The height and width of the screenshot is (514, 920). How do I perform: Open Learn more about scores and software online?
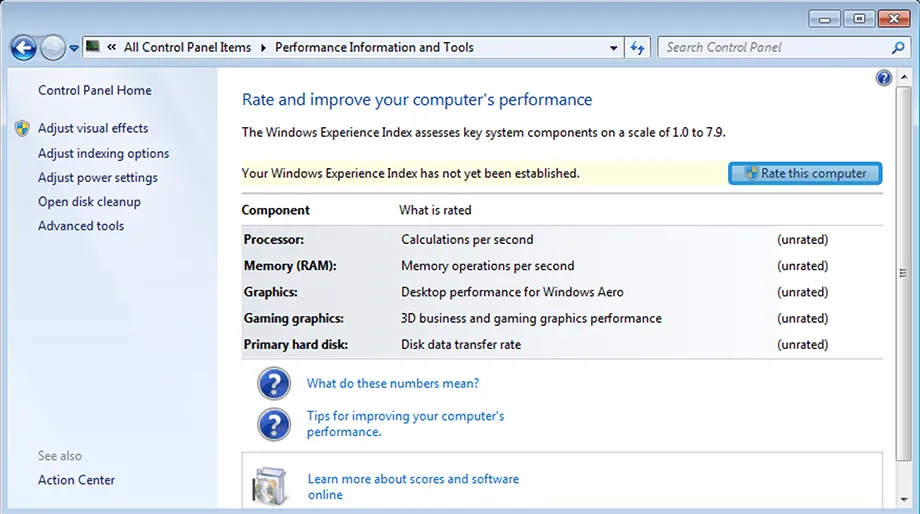(x=413, y=486)
